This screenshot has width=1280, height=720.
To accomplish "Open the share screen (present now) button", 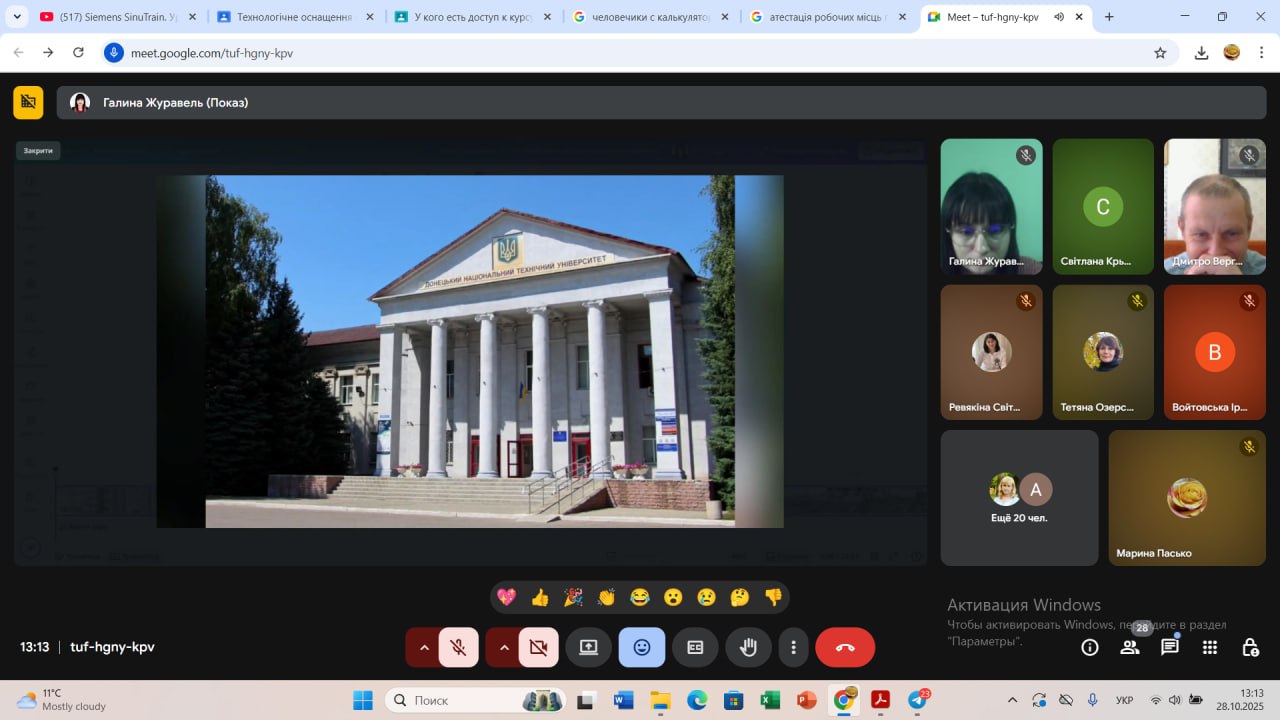I will point(588,647).
